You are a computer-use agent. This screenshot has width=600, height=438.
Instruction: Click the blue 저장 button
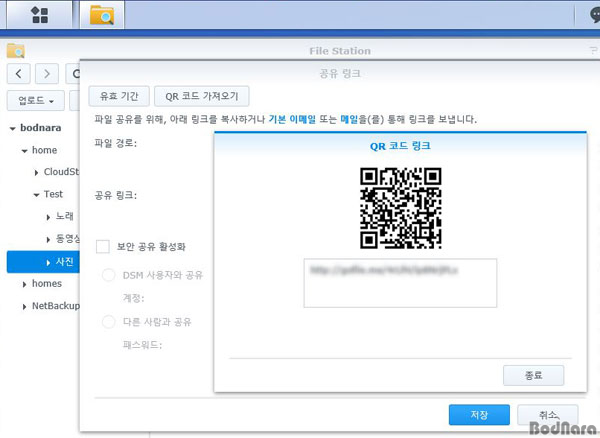[479, 415]
